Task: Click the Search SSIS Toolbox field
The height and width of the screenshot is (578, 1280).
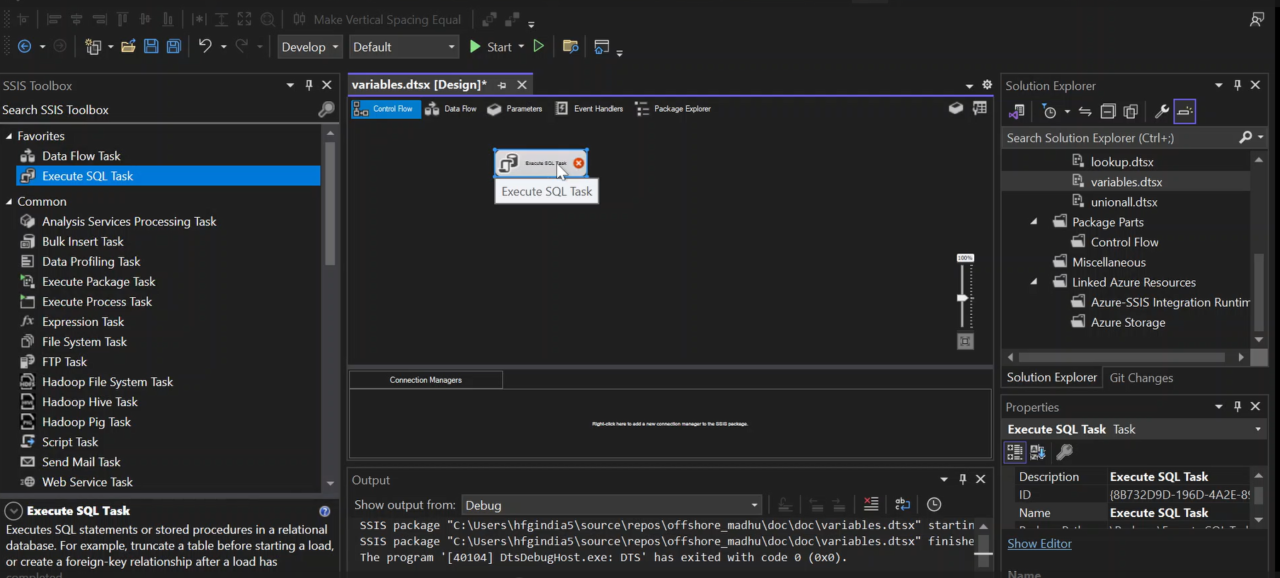Action: (158, 110)
